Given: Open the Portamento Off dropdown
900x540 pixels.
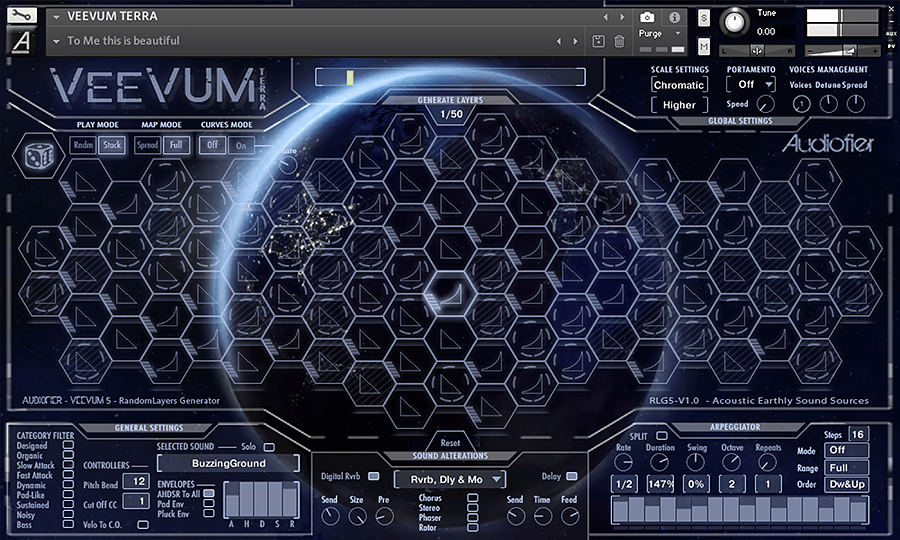Looking at the screenshot, I should 751,84.
